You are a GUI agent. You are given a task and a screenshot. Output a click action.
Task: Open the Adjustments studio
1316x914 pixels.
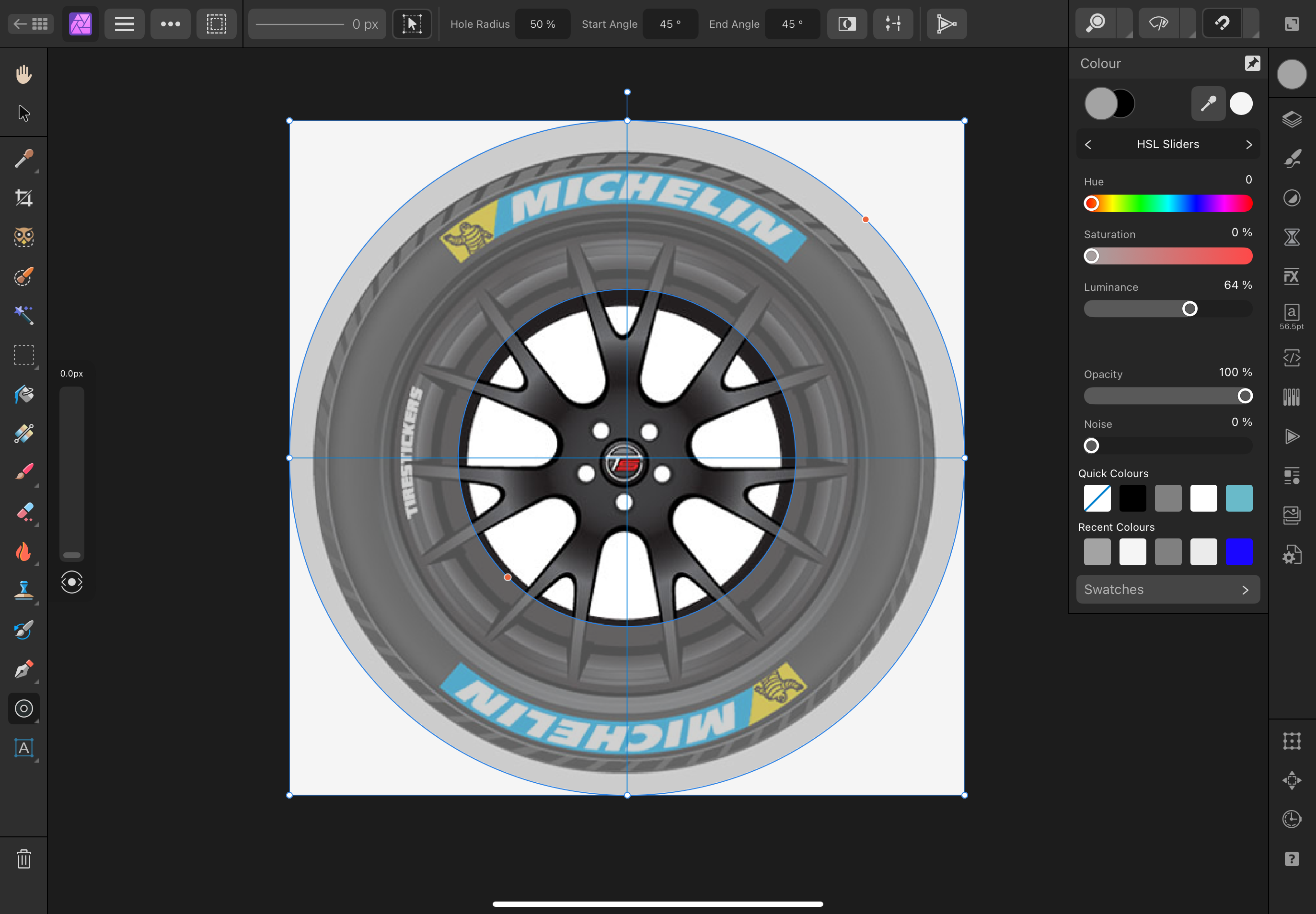(x=1292, y=198)
